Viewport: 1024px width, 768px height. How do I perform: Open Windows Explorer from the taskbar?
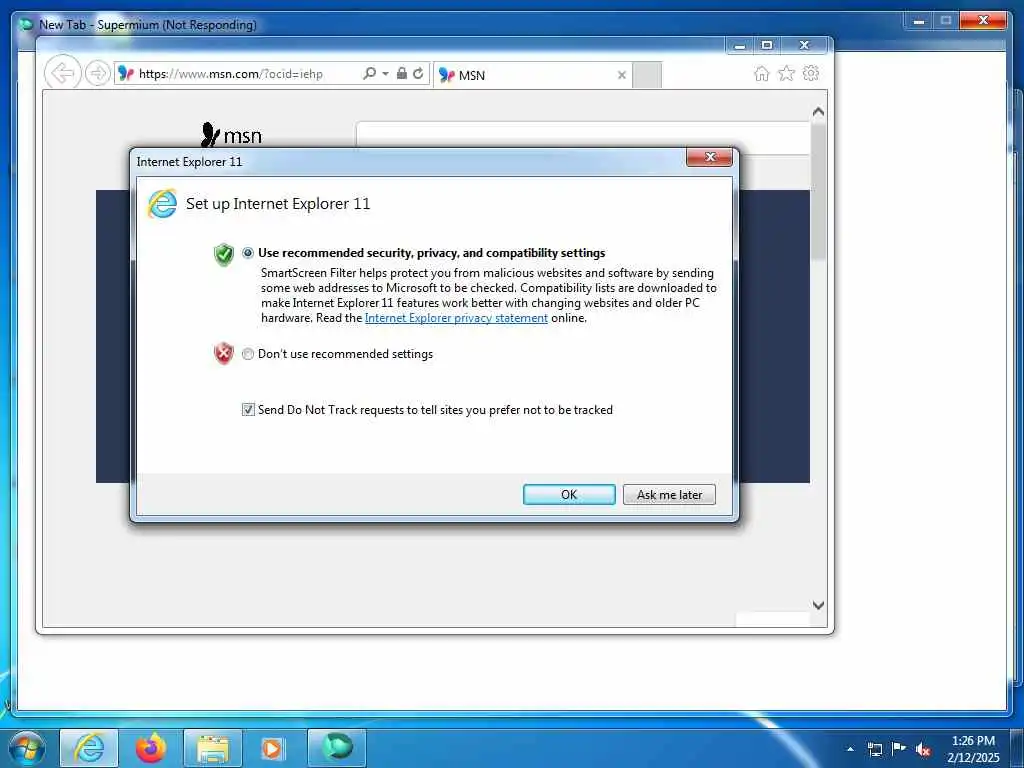point(213,748)
